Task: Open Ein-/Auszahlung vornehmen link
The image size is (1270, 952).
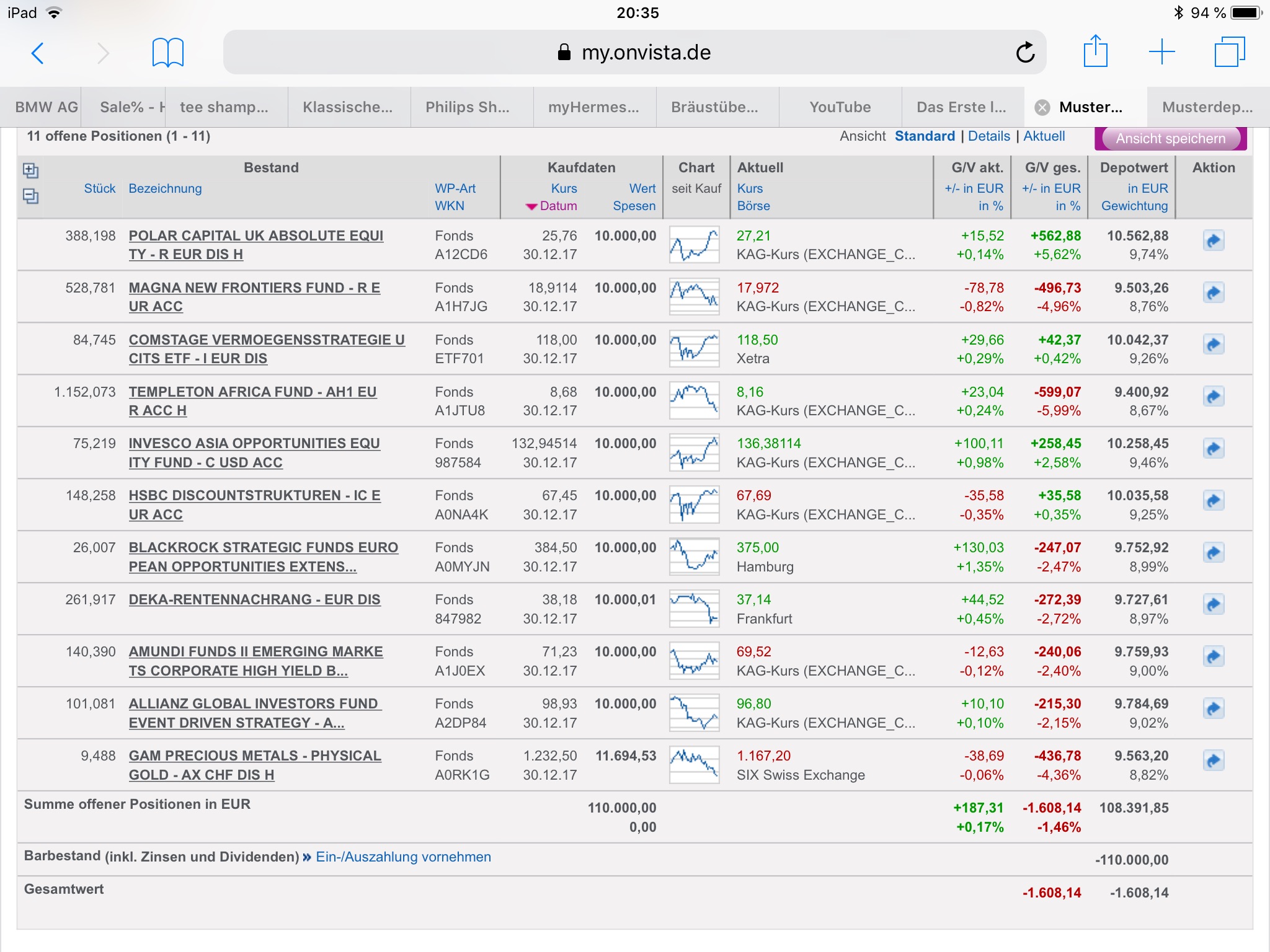Action: click(x=403, y=857)
